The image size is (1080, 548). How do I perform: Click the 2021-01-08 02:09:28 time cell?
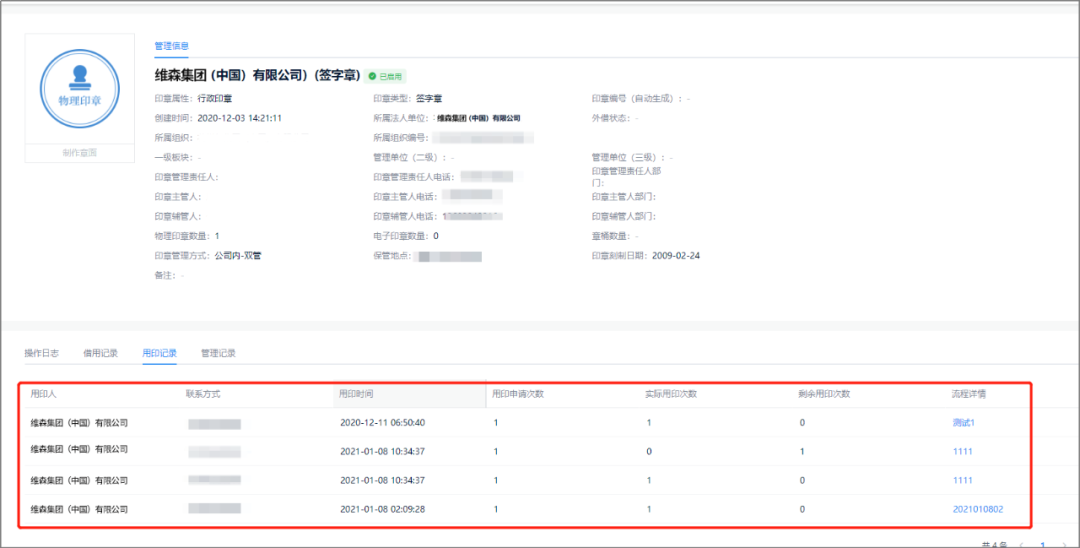pos(382,509)
